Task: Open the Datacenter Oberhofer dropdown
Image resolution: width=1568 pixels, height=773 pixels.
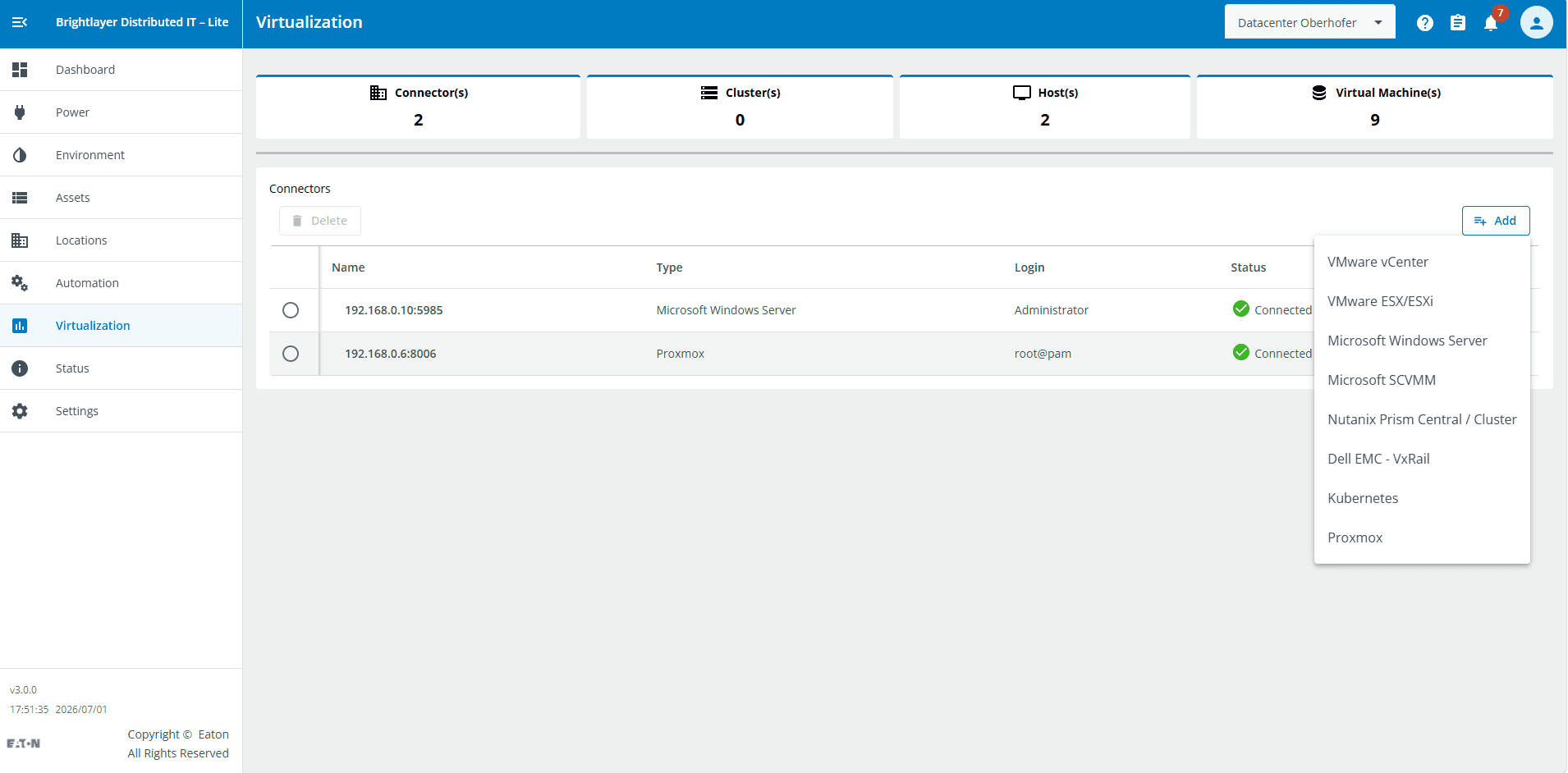Action: (1309, 22)
